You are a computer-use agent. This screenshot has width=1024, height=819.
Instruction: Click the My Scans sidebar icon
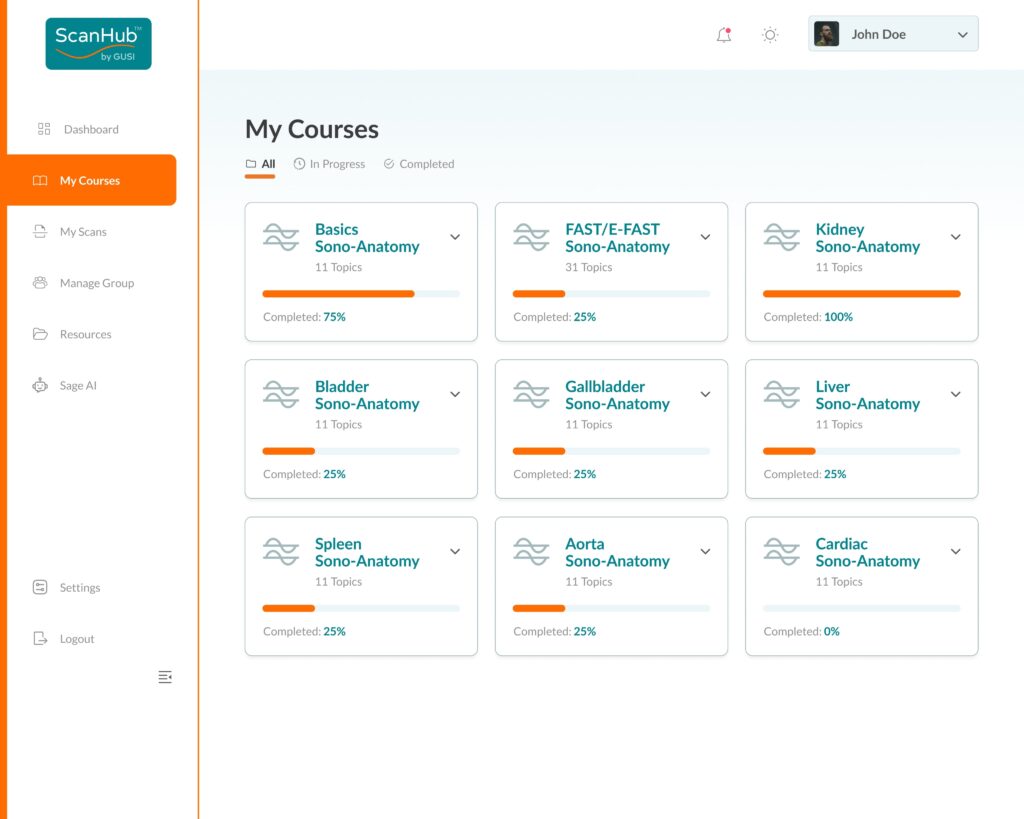[x=40, y=232]
